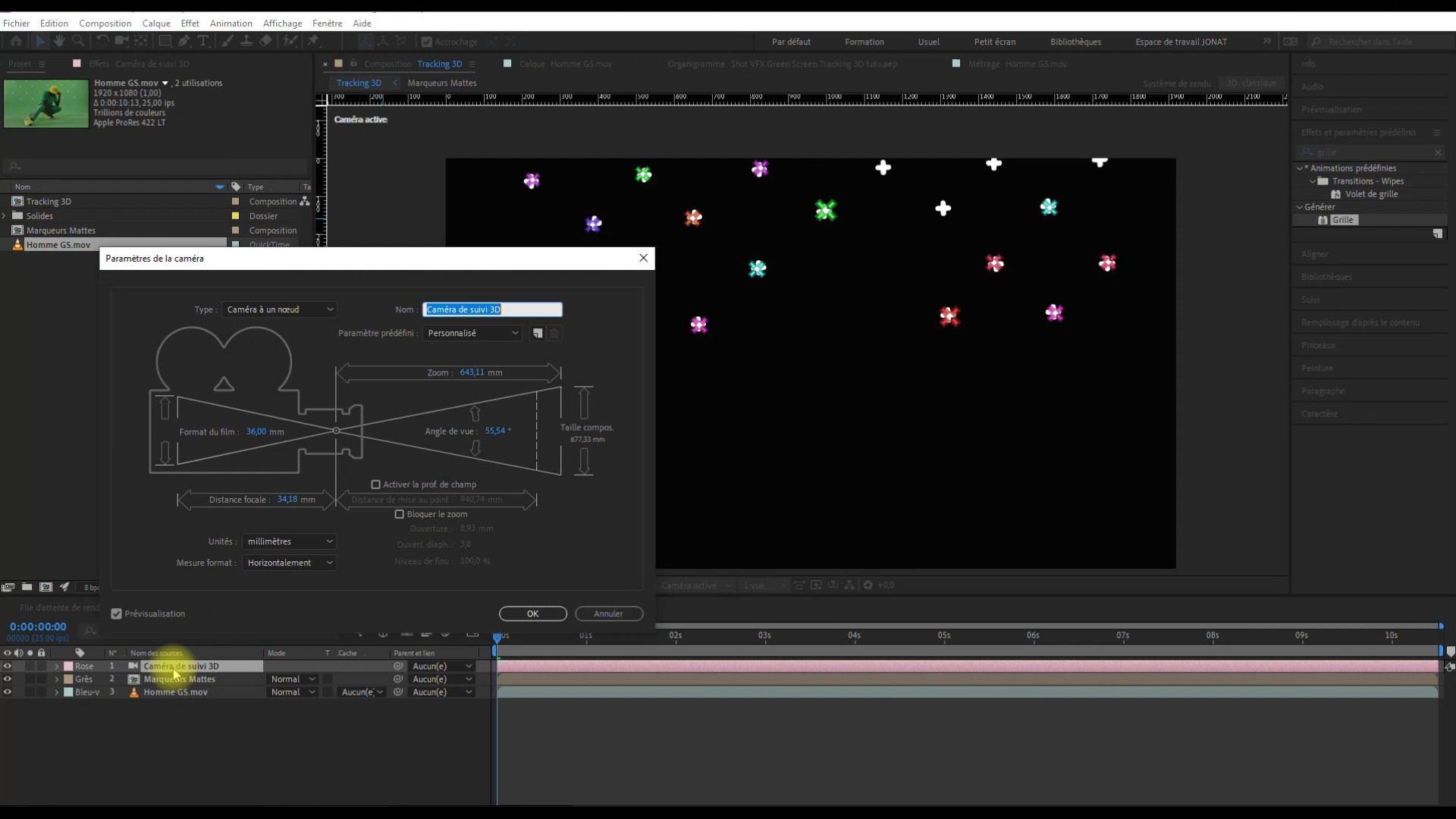
Task: Show more workspaces overflow arrow
Action: tap(1267, 41)
